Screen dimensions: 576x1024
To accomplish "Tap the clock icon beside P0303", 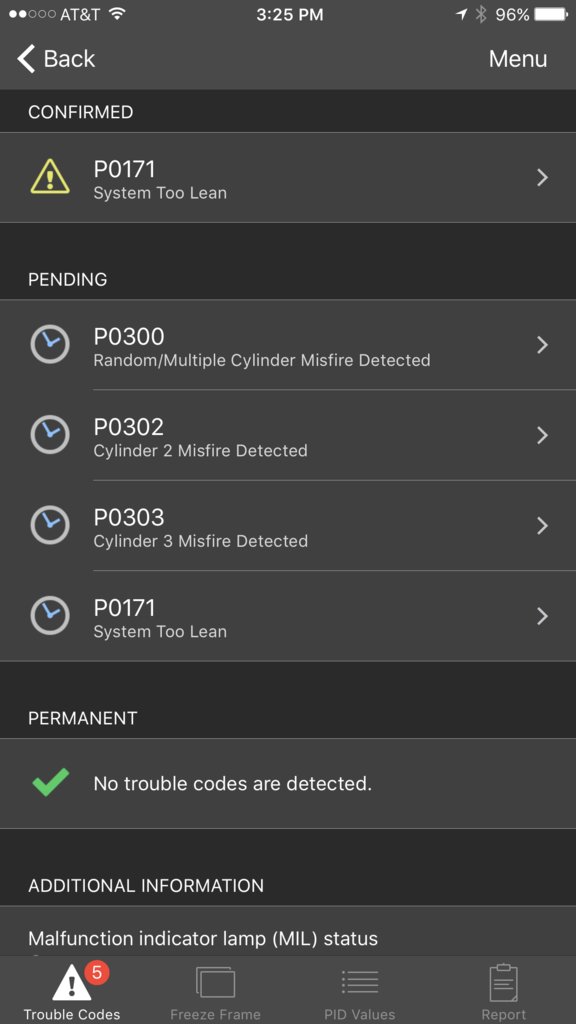I will pos(50,525).
